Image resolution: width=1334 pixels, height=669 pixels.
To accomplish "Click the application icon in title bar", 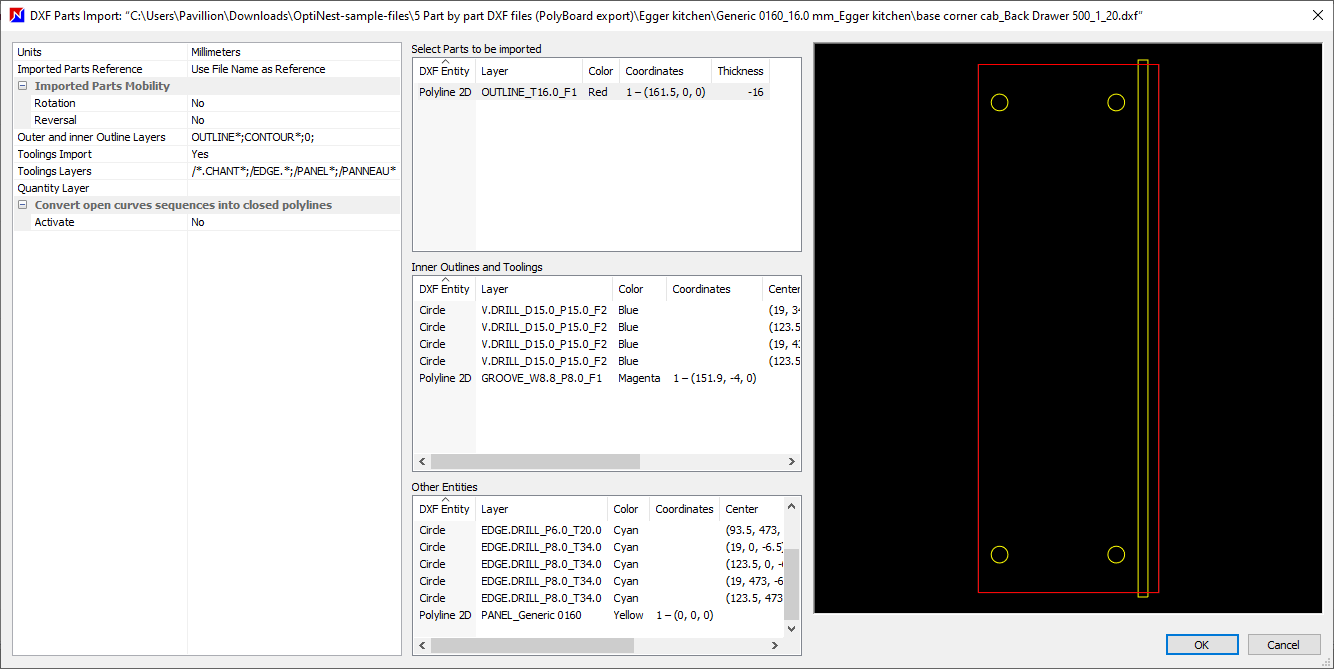I will tap(15, 15).
